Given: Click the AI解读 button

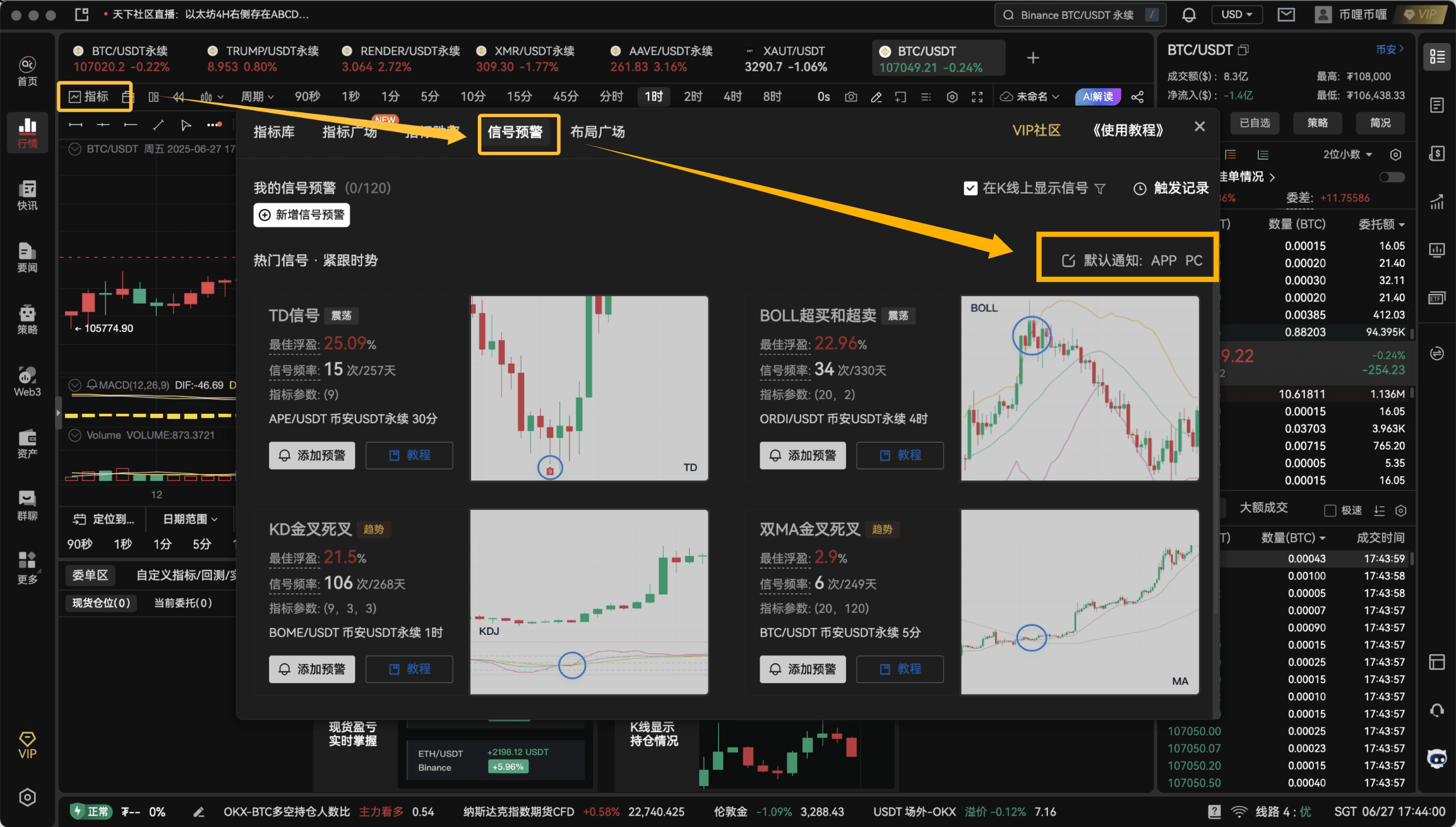Looking at the screenshot, I should click(1097, 96).
